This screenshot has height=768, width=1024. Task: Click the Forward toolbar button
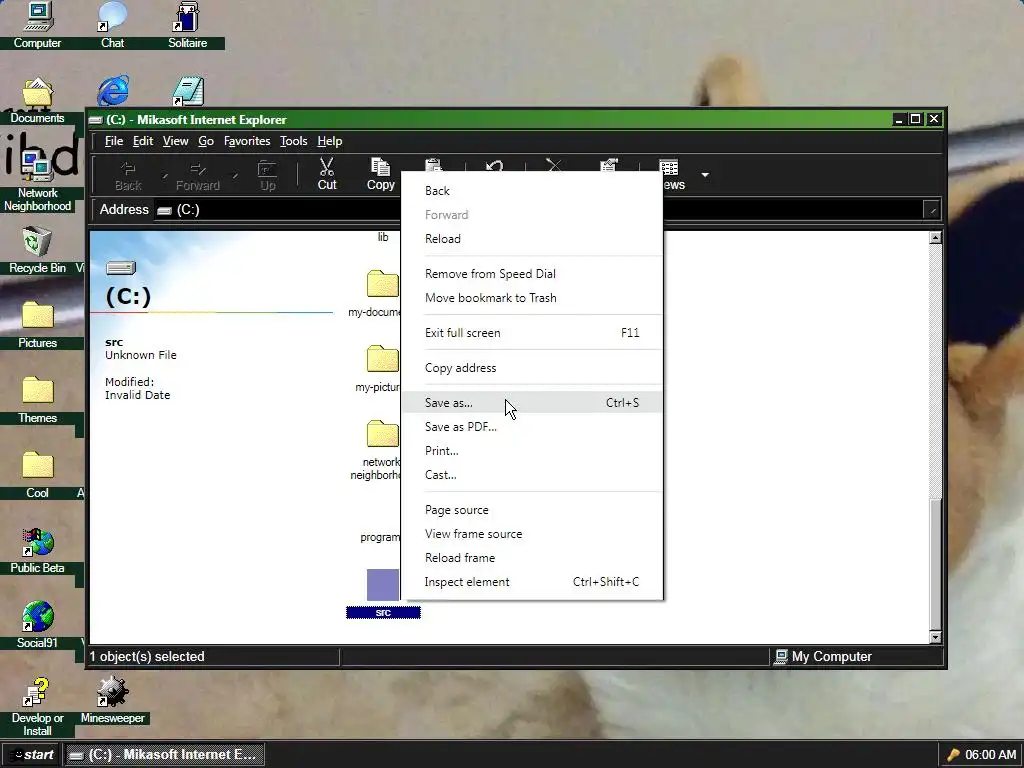[197, 176]
